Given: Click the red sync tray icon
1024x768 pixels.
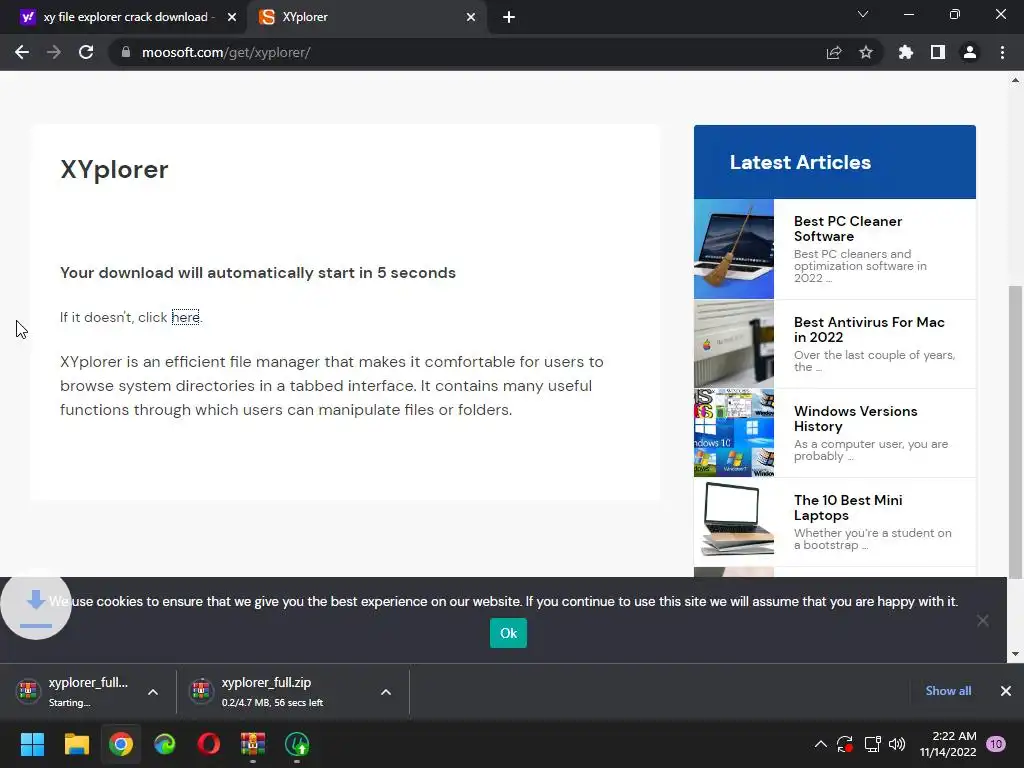Looking at the screenshot, I should coord(844,744).
